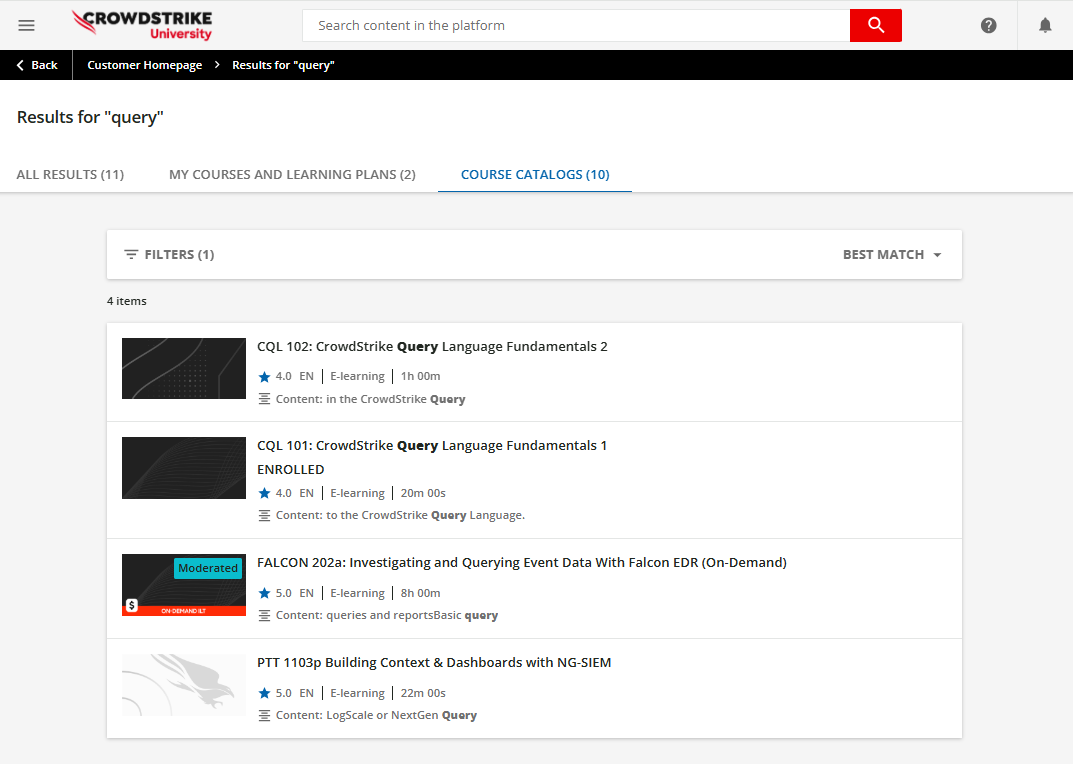This screenshot has height=764, width=1073.
Task: Click the ENROLLED label under CQL 101
Action: tap(291, 470)
